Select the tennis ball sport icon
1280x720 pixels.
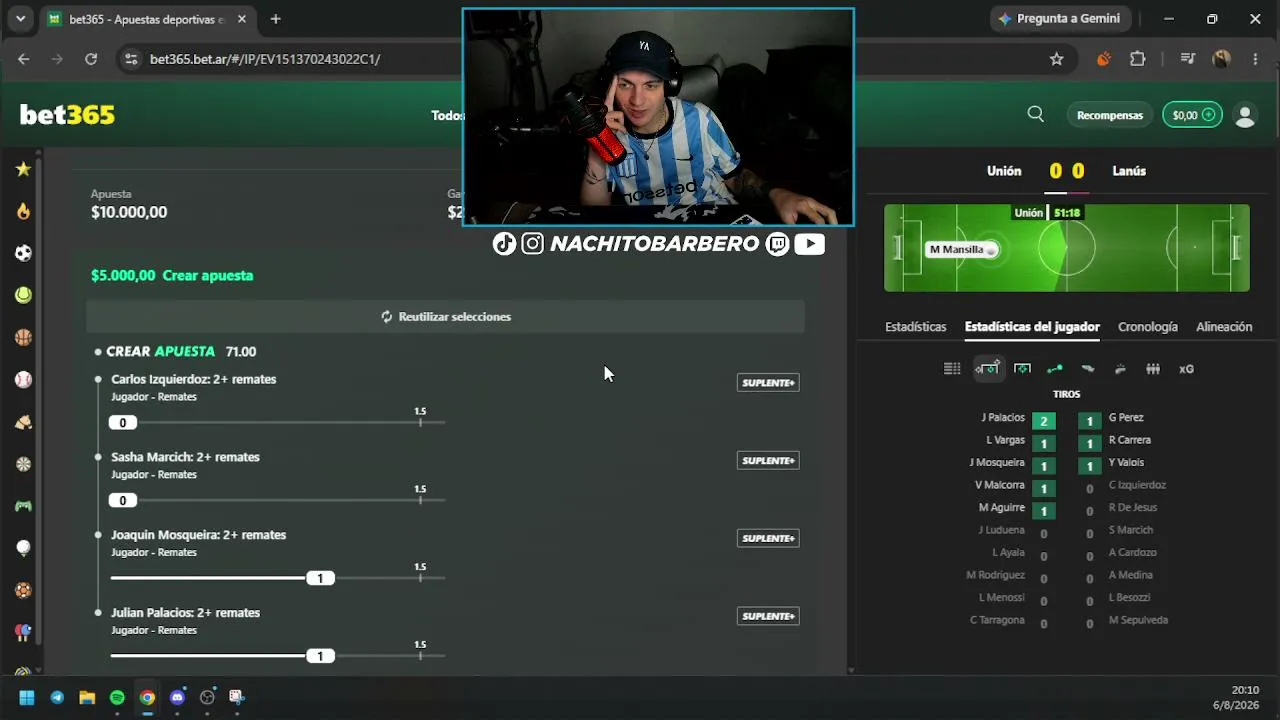(x=23, y=295)
